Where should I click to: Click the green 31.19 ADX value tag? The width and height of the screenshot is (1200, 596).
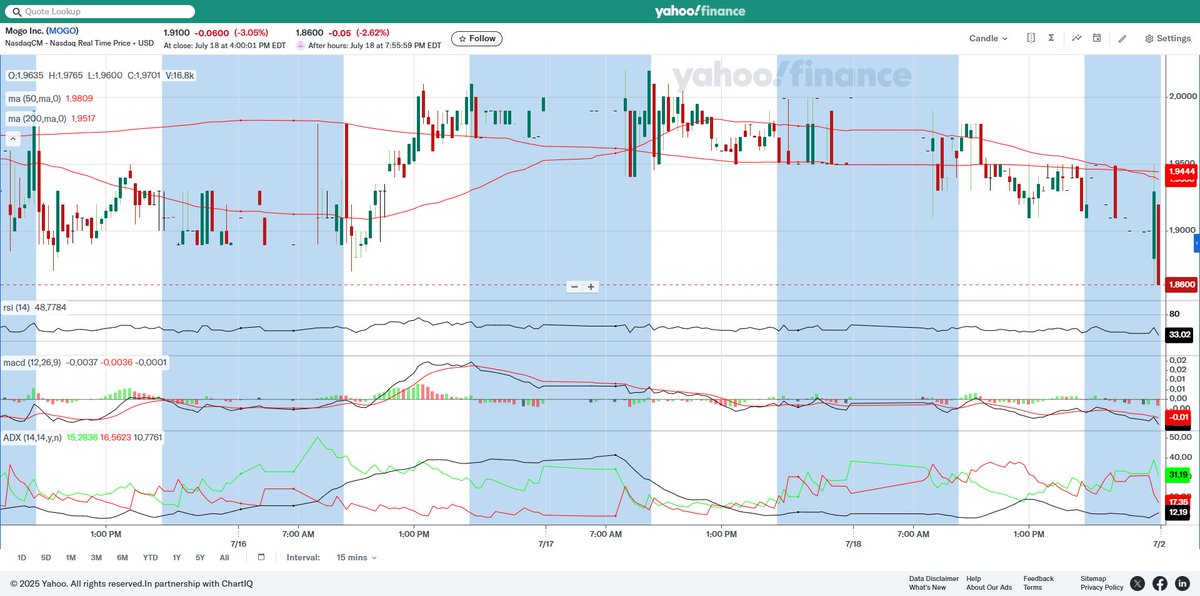(1180, 474)
